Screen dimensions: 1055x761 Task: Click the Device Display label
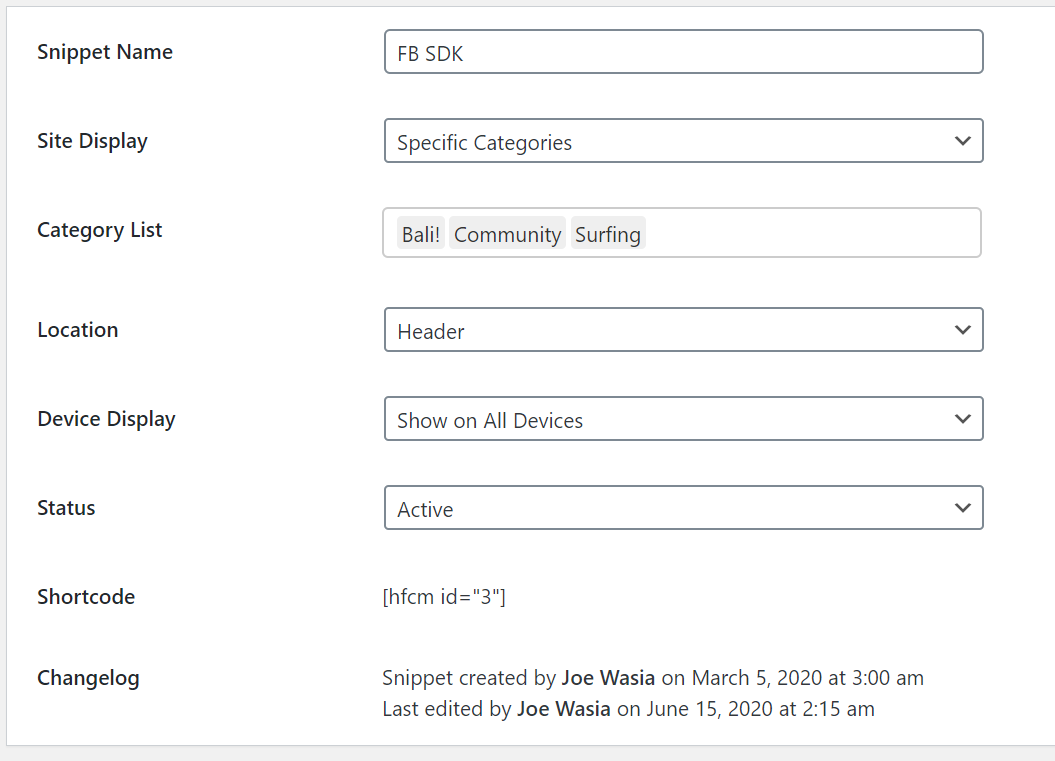point(106,419)
